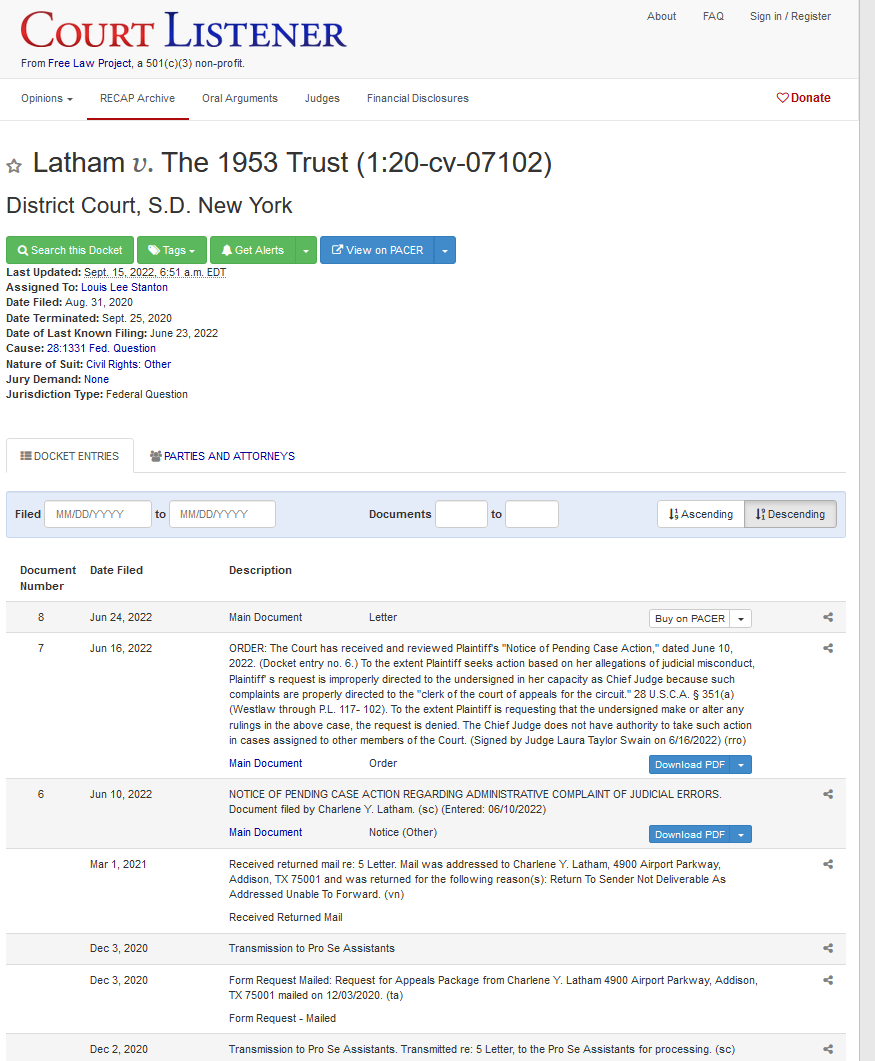Click Buy on PACER for document 8
The image size is (875, 1061).
690,618
